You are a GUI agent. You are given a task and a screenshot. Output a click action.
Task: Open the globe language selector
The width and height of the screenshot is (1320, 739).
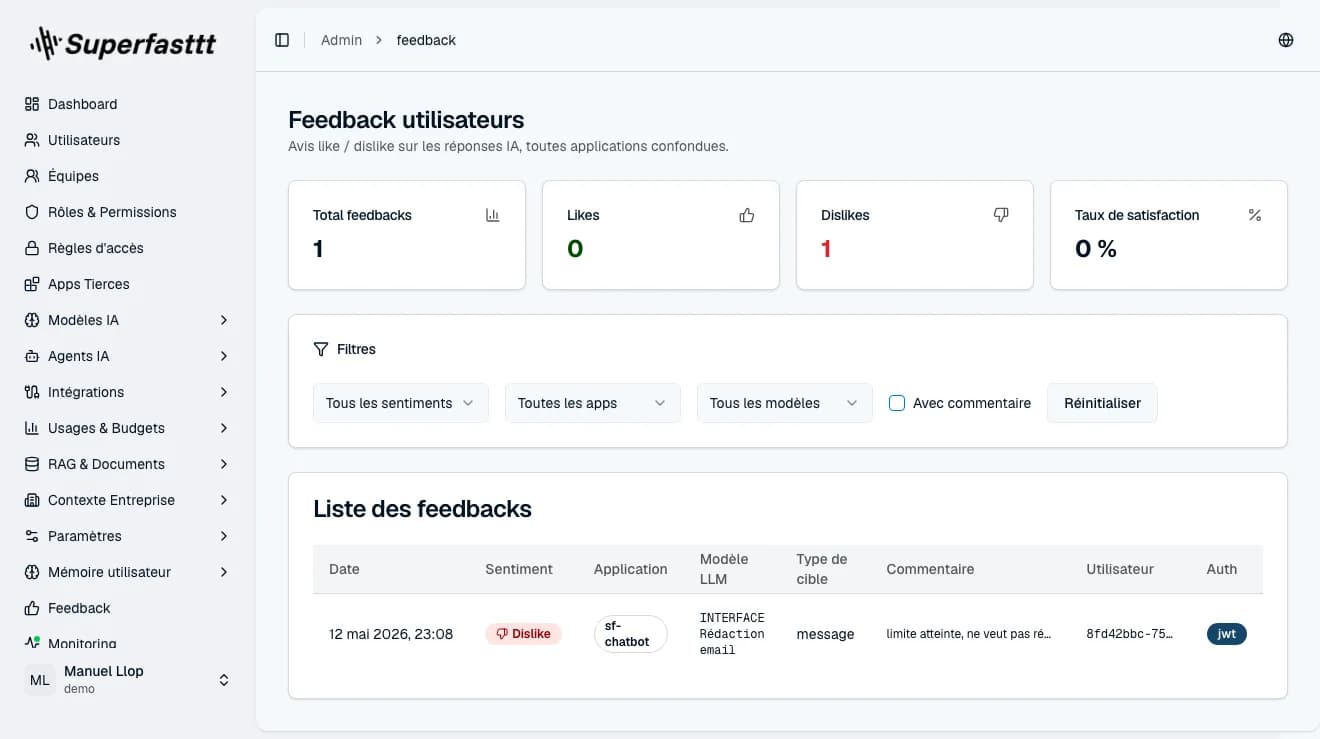coord(1286,40)
